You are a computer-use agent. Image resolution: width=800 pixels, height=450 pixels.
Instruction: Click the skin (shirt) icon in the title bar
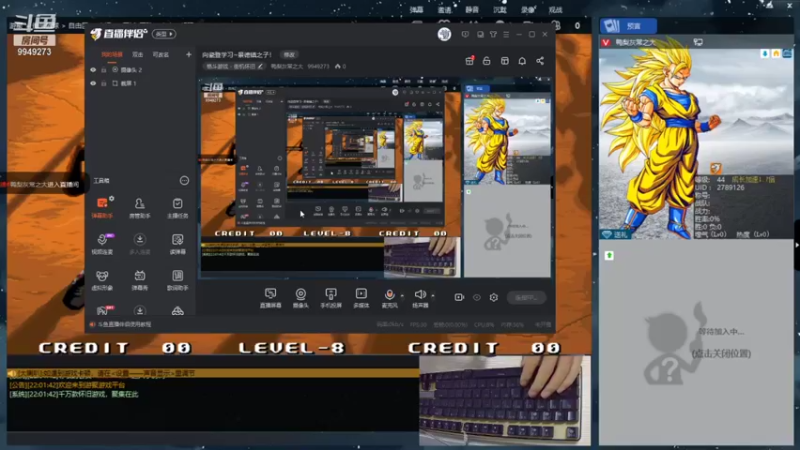[493, 34]
